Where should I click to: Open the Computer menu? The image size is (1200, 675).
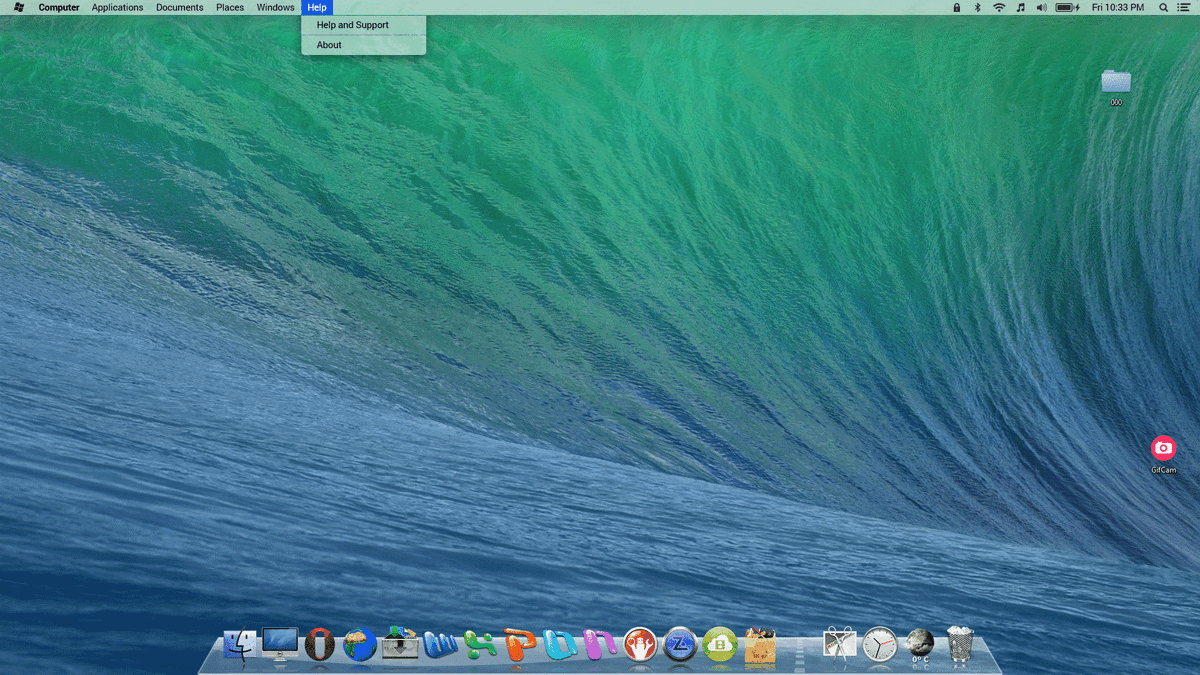pyautogui.click(x=59, y=7)
